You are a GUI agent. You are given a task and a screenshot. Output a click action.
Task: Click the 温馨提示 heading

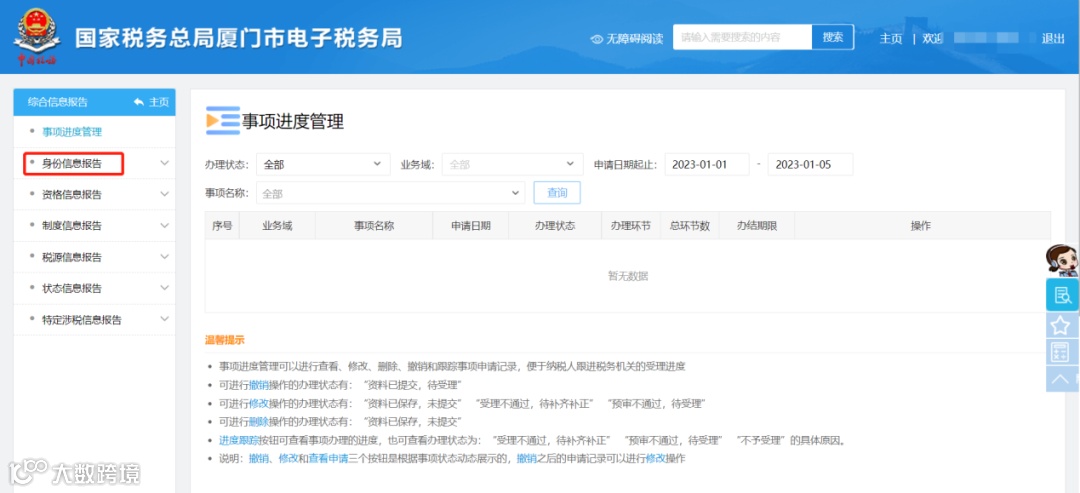(225, 339)
